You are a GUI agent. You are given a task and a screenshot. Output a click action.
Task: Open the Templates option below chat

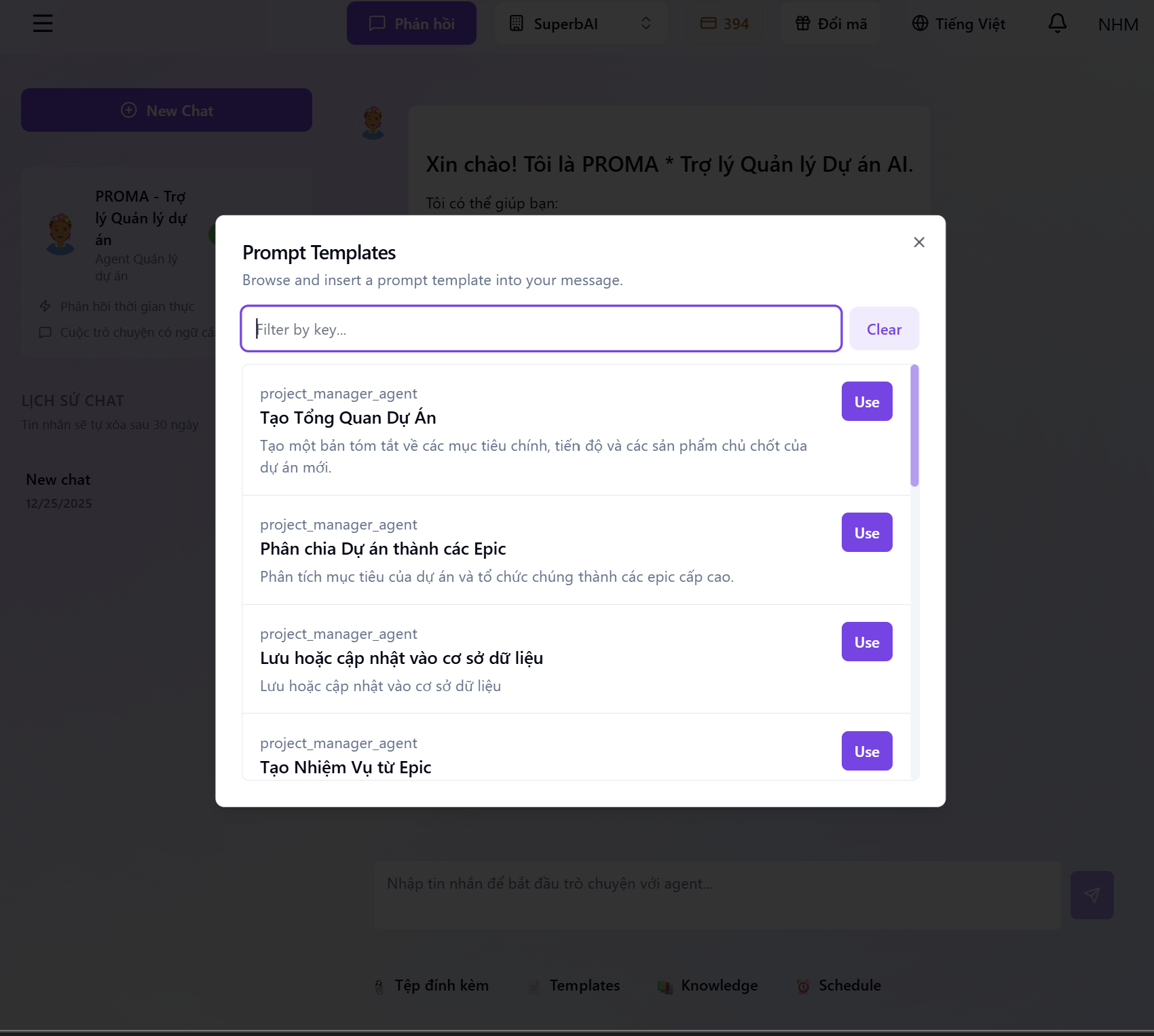pos(574,986)
